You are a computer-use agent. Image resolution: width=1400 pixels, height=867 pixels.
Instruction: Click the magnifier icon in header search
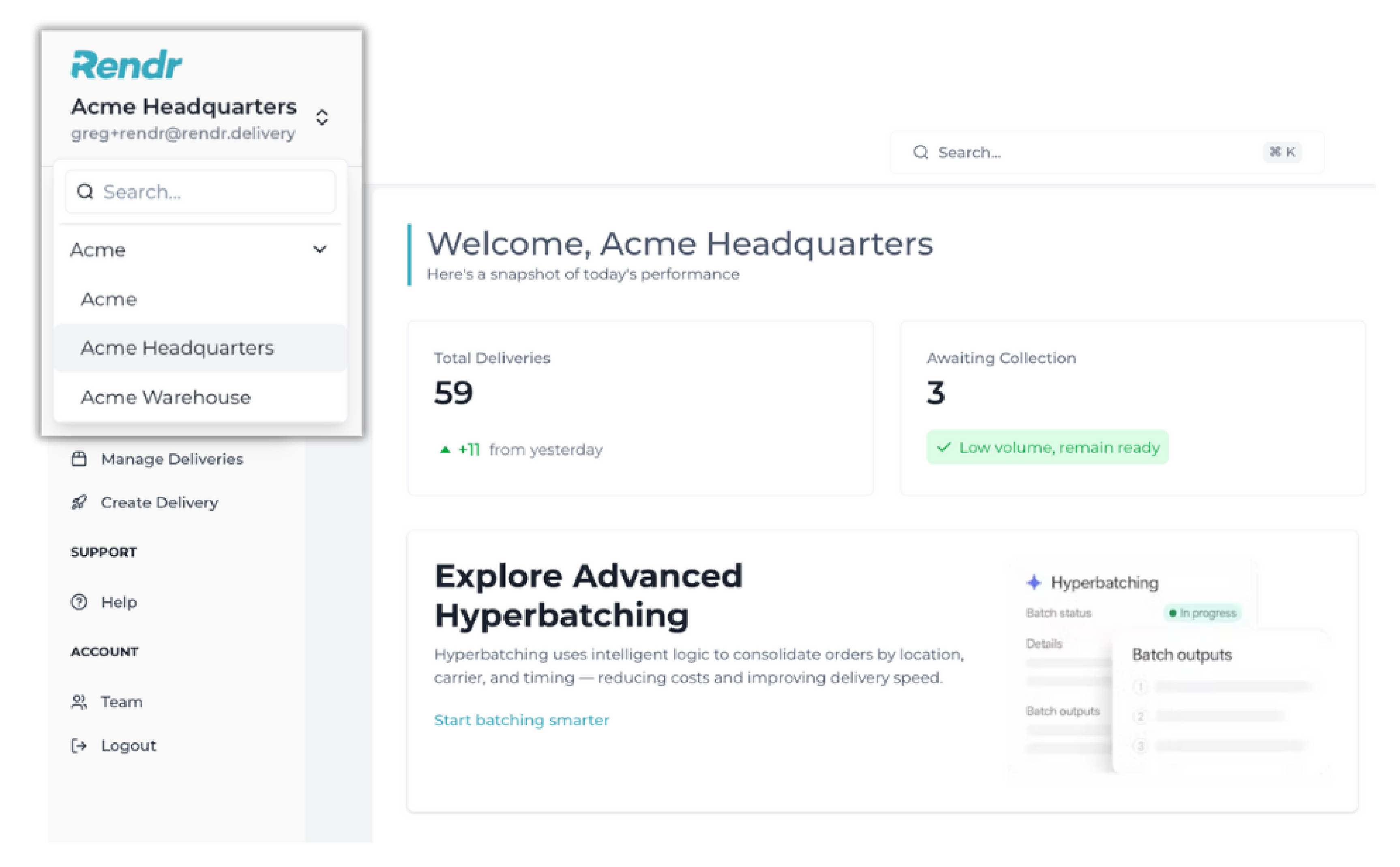coord(920,152)
